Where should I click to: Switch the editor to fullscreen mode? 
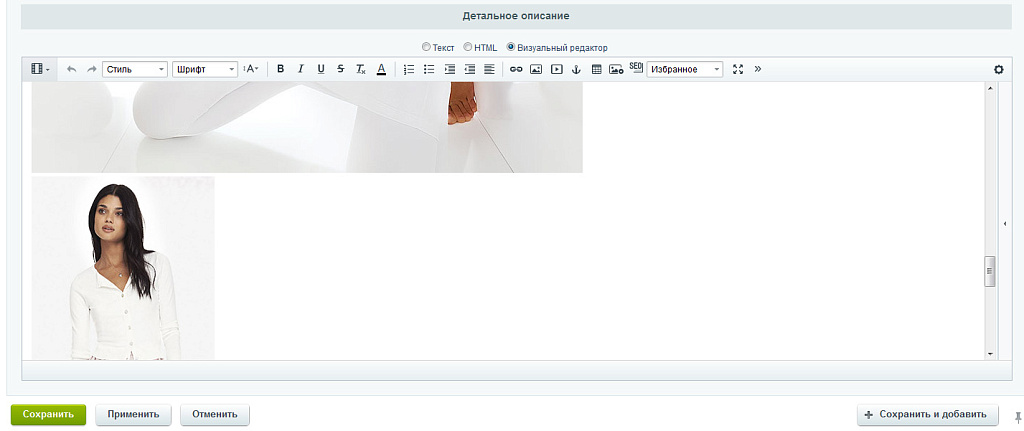pyautogui.click(x=738, y=69)
